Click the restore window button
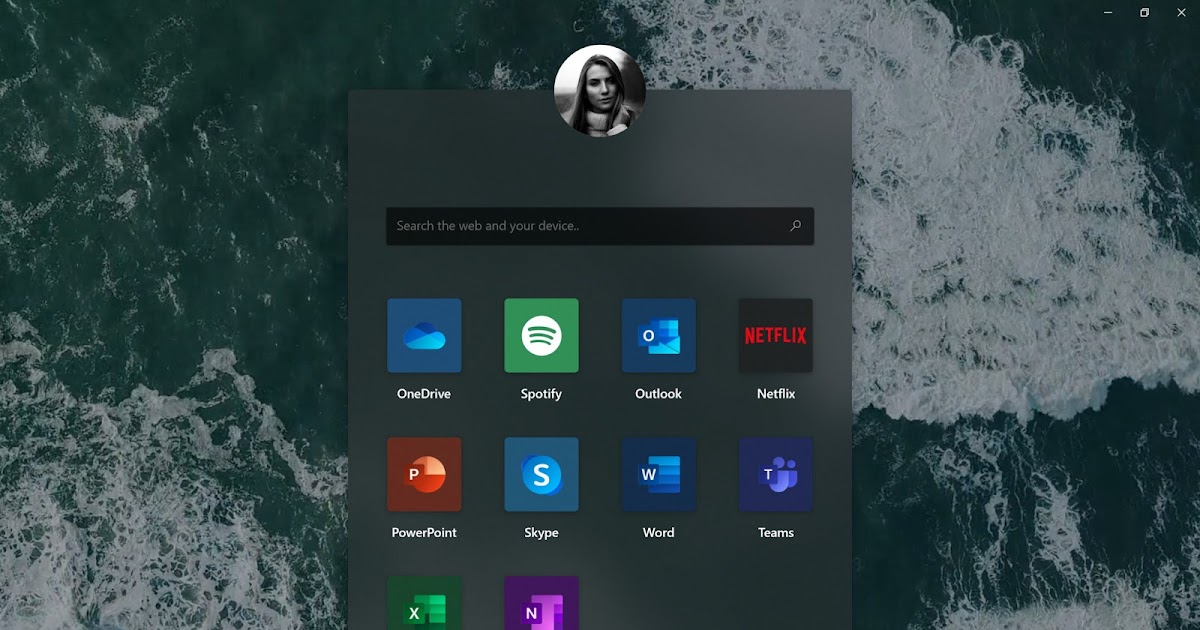This screenshot has height=630, width=1200. 1143,12
